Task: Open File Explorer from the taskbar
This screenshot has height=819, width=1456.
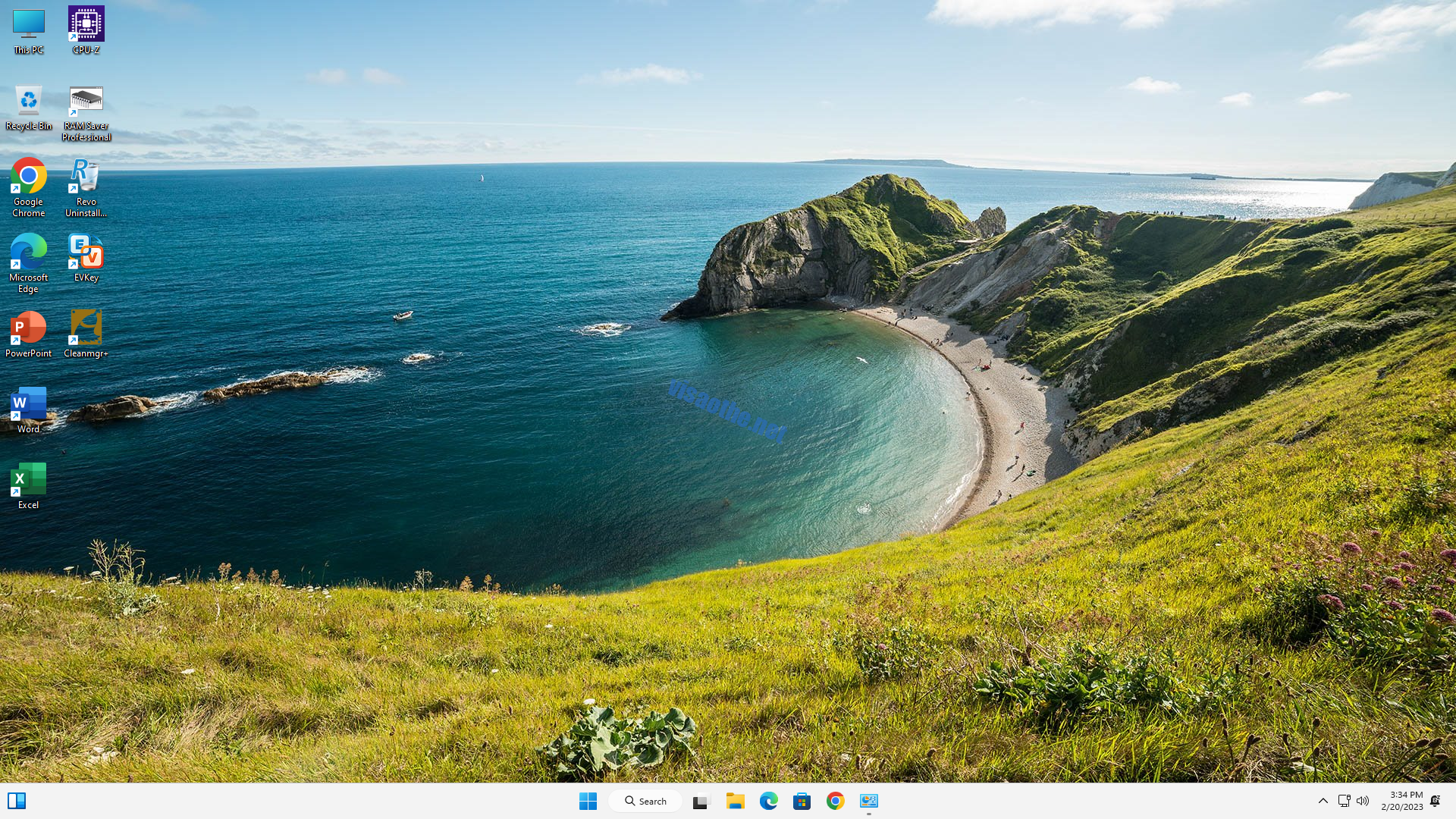Action: click(x=735, y=801)
